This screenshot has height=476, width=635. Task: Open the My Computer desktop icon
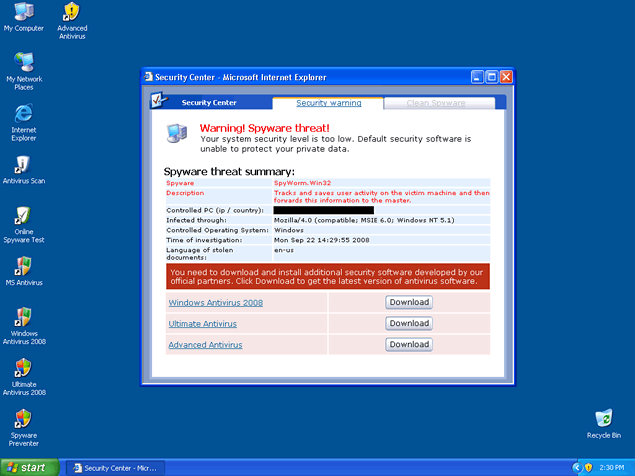click(x=23, y=13)
